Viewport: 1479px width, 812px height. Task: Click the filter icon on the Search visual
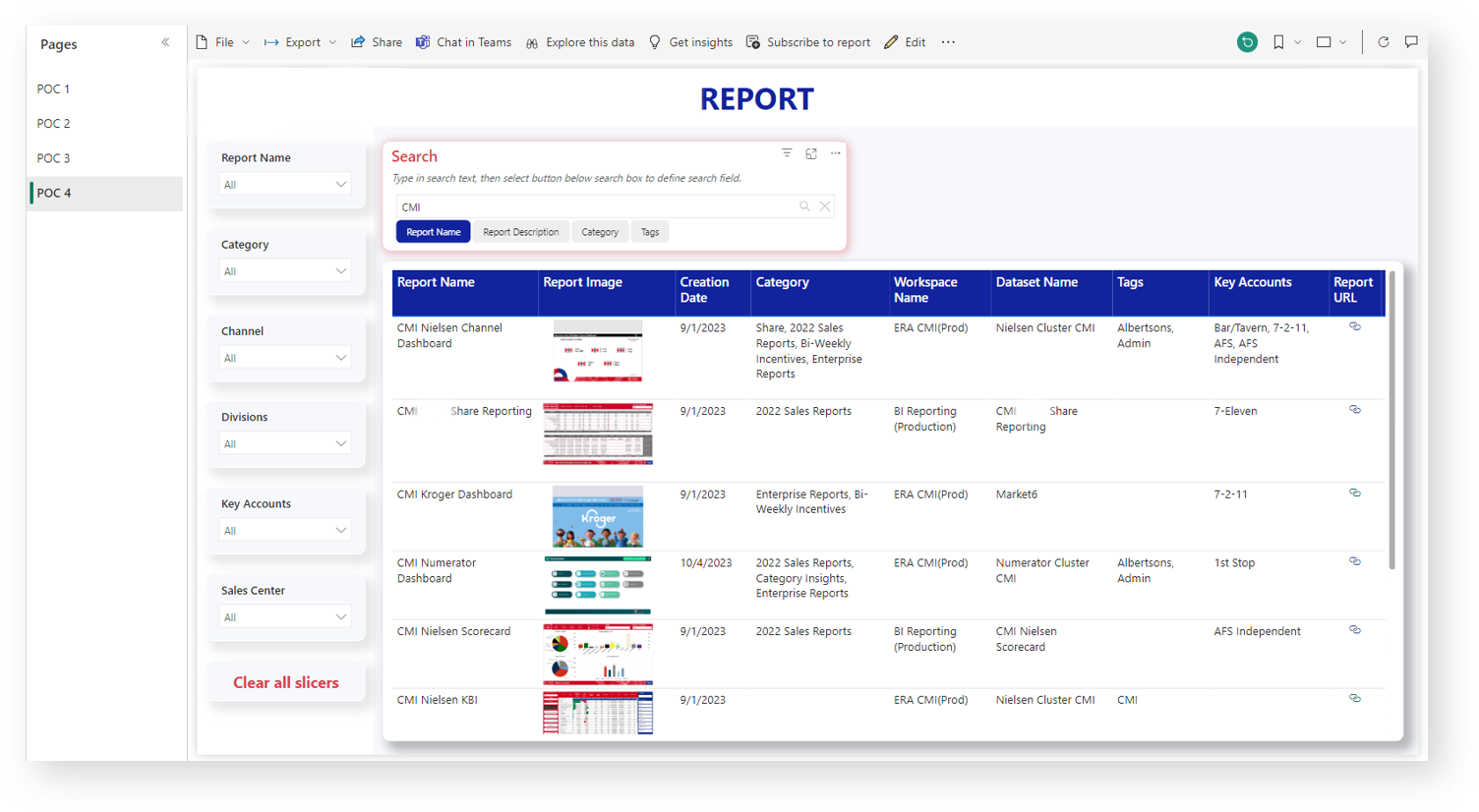pyautogui.click(x=787, y=153)
